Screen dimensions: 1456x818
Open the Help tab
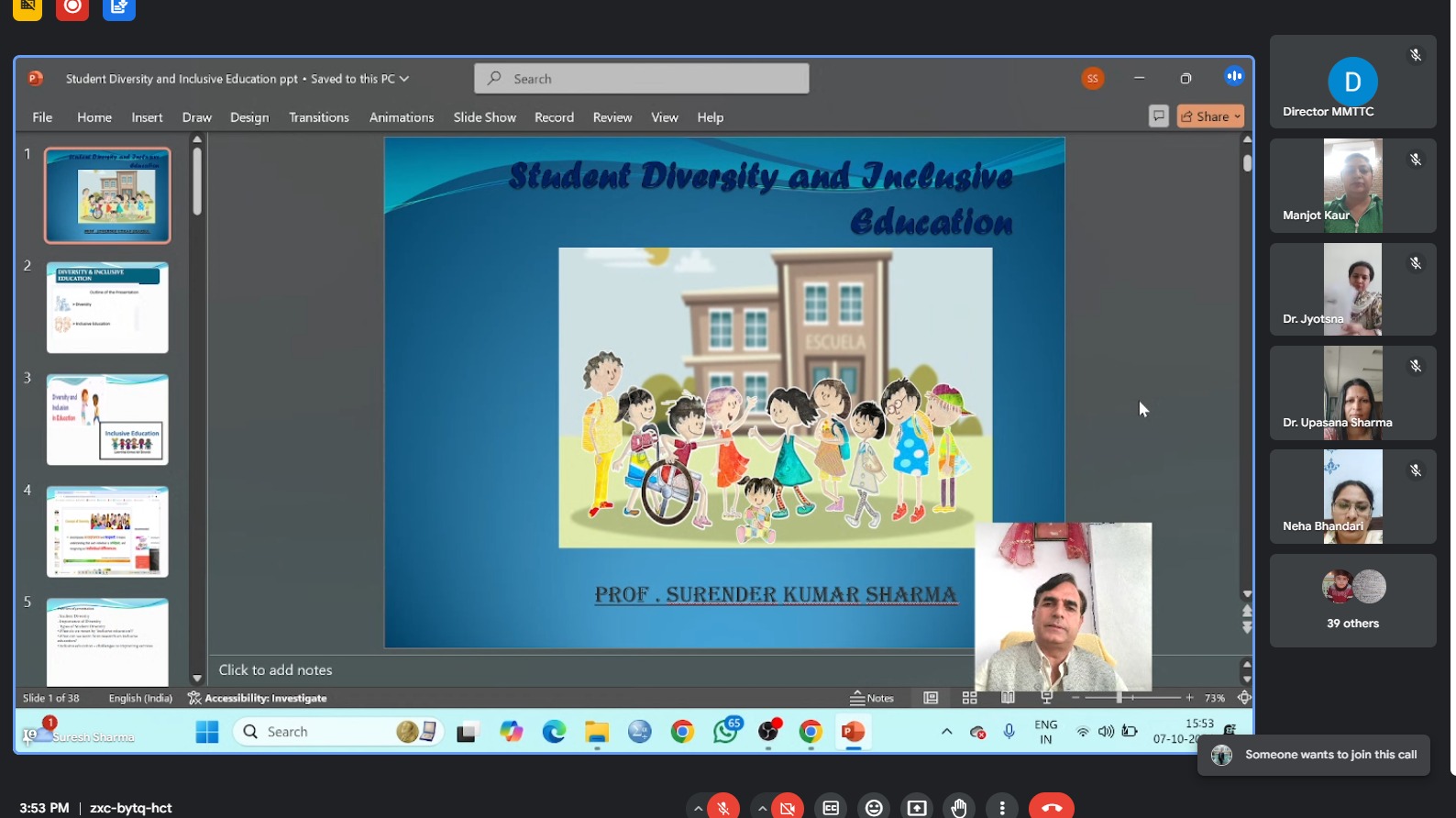click(710, 117)
